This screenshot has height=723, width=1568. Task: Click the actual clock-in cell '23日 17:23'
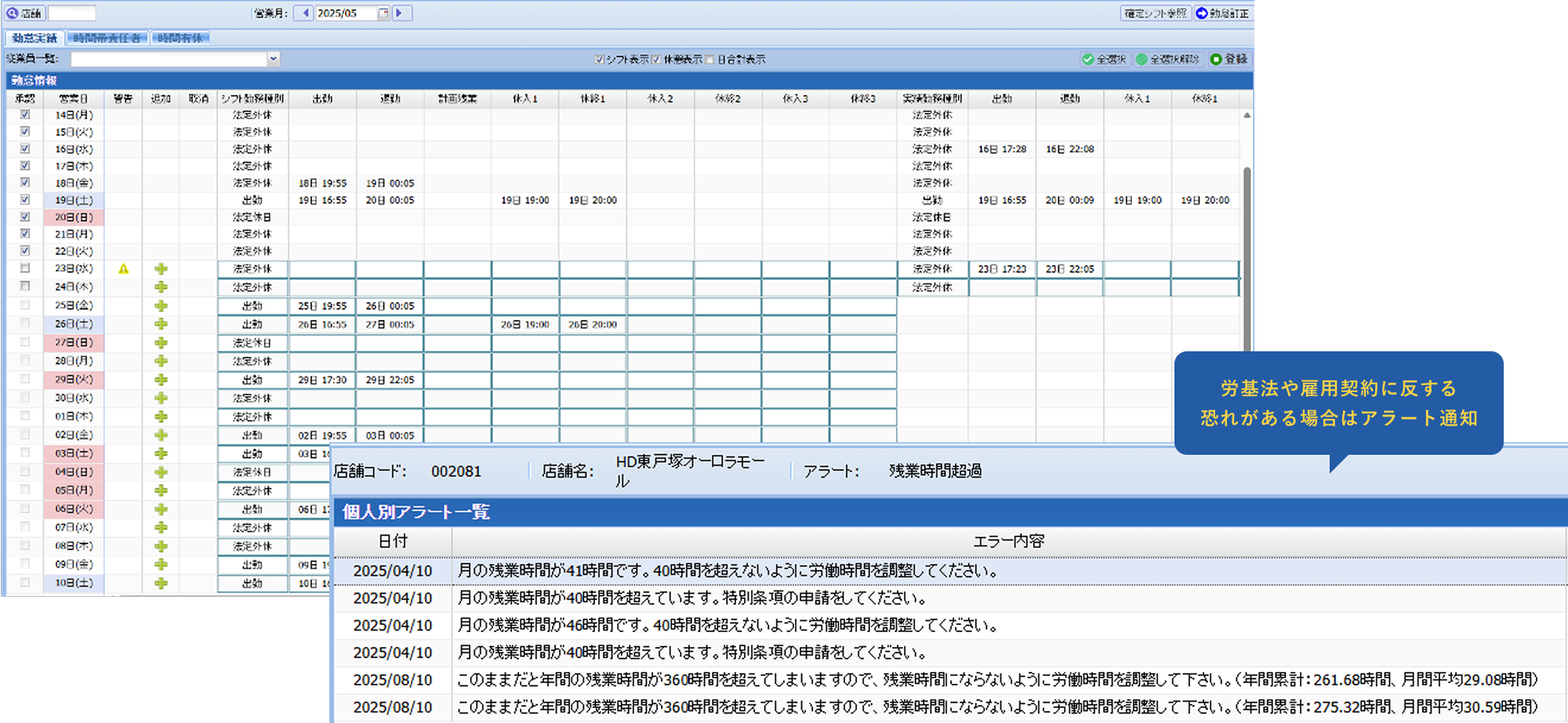[1002, 269]
